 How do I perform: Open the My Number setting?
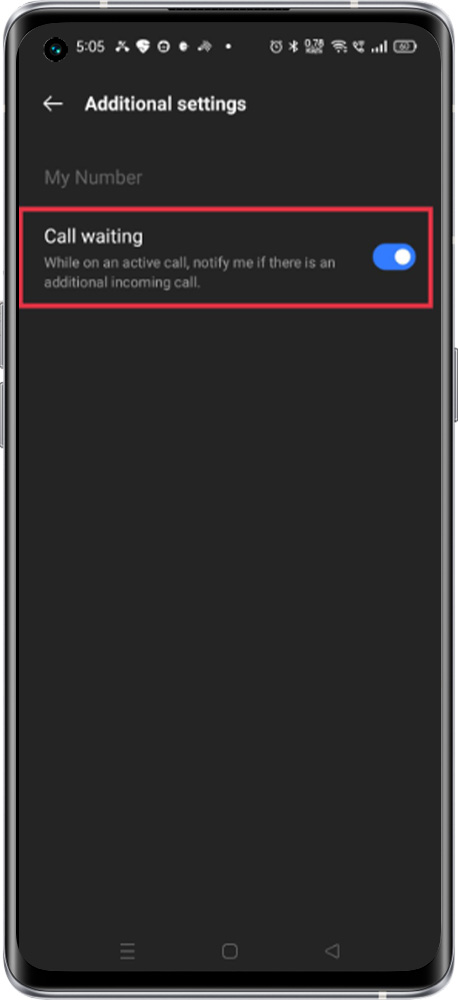point(93,177)
